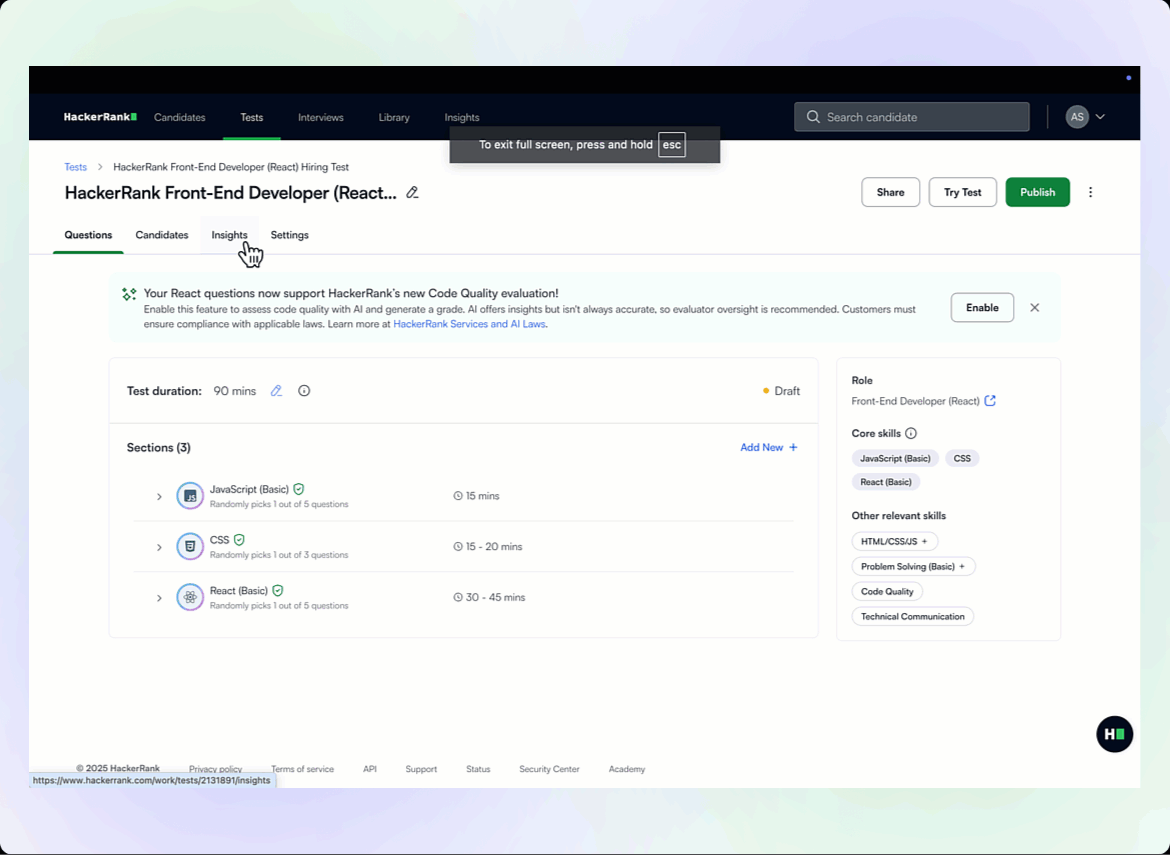
Task: Open the Candidates top navigation item
Action: click(179, 117)
